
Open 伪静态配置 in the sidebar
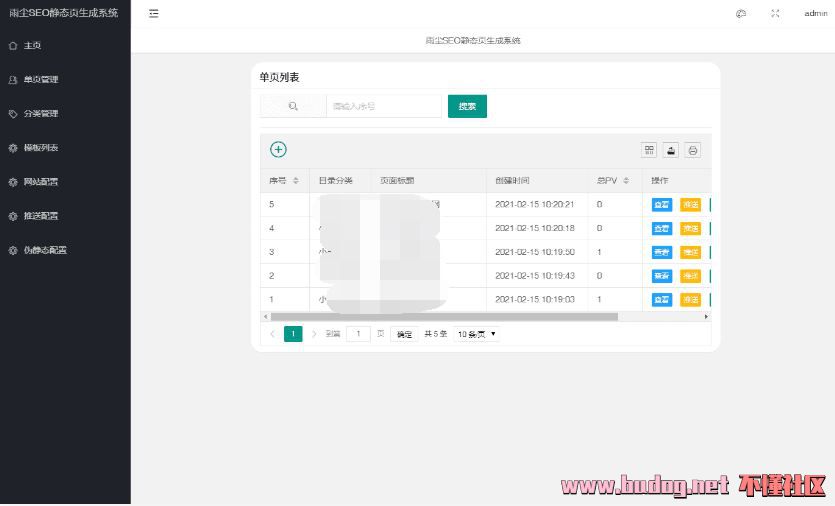pyautogui.click(x=45, y=250)
